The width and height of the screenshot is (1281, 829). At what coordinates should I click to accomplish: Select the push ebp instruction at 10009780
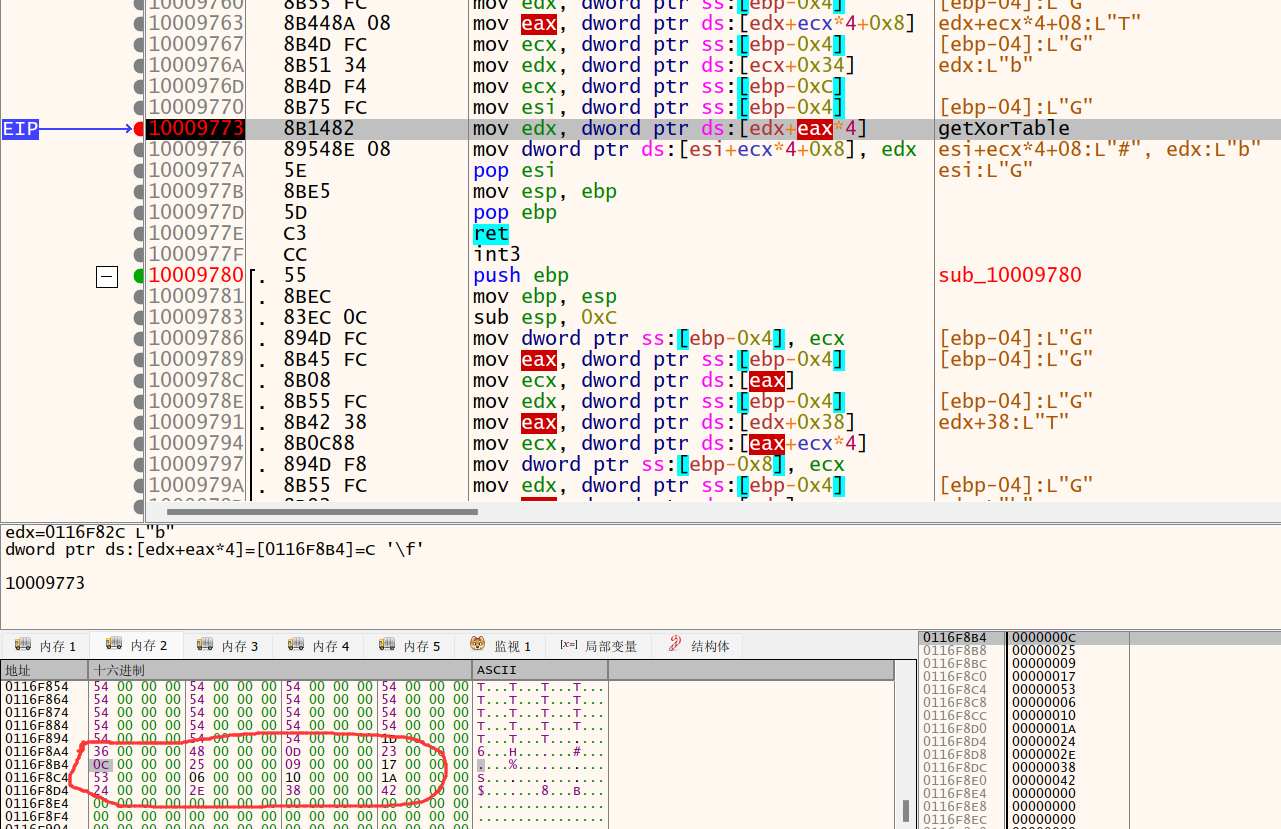(521, 276)
